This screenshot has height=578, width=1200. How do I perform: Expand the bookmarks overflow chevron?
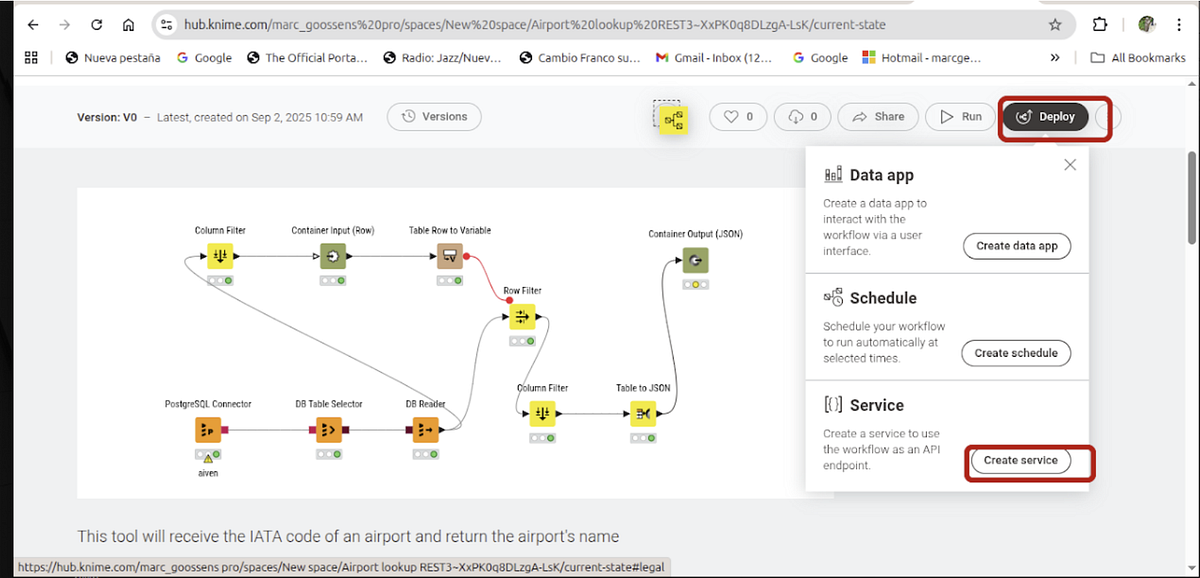click(1054, 58)
